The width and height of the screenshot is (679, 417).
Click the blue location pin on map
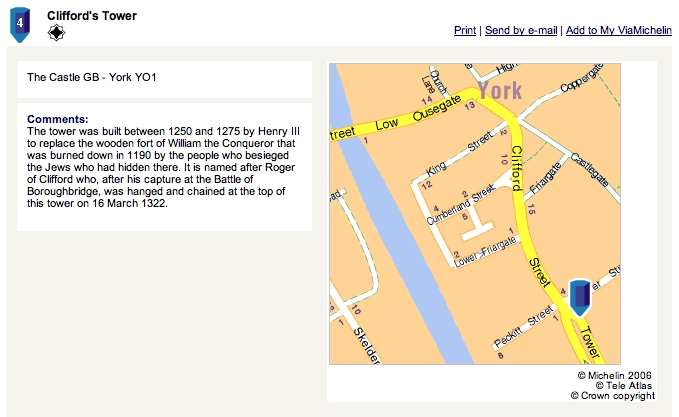pyautogui.click(x=579, y=297)
